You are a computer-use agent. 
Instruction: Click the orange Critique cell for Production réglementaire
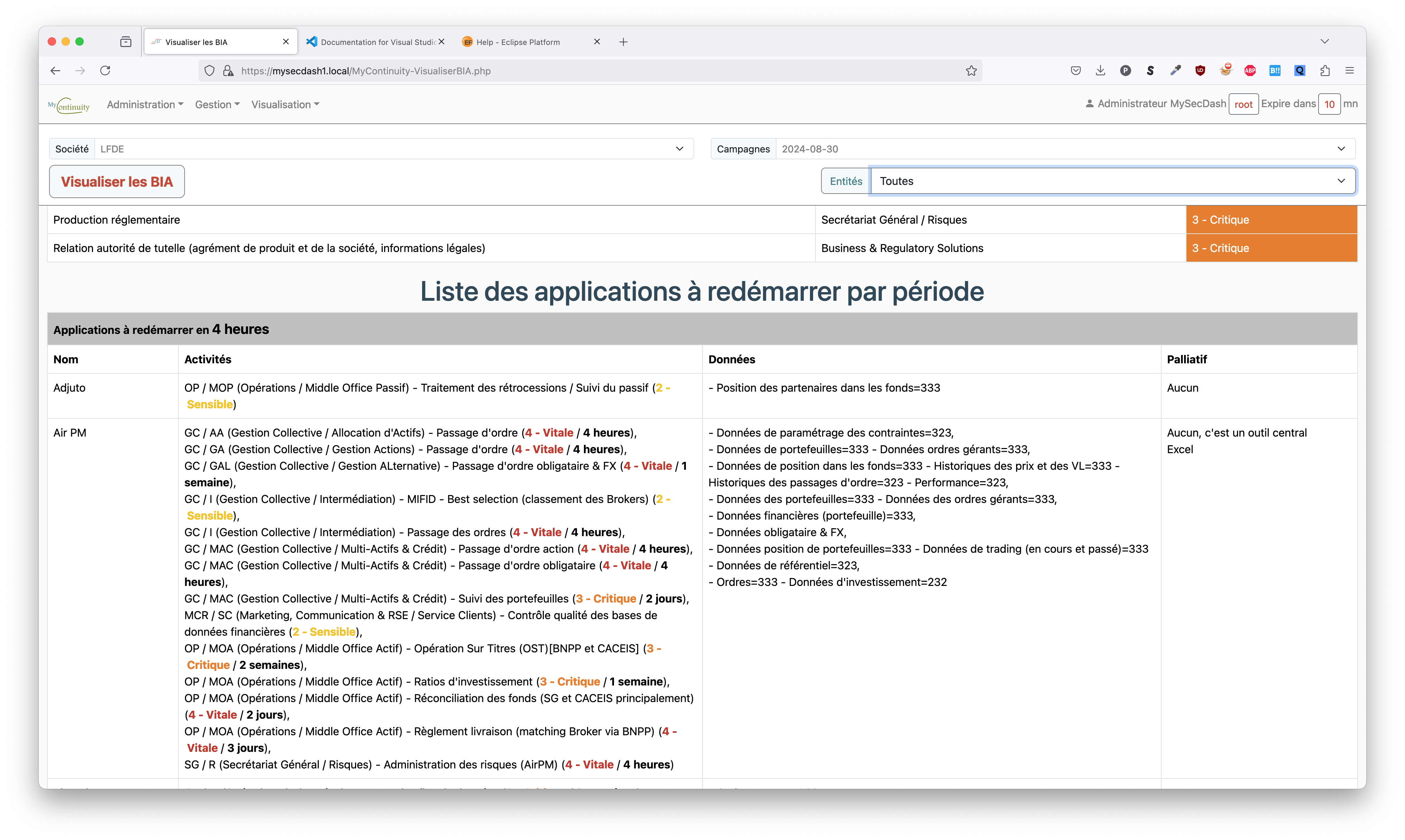coord(1272,220)
